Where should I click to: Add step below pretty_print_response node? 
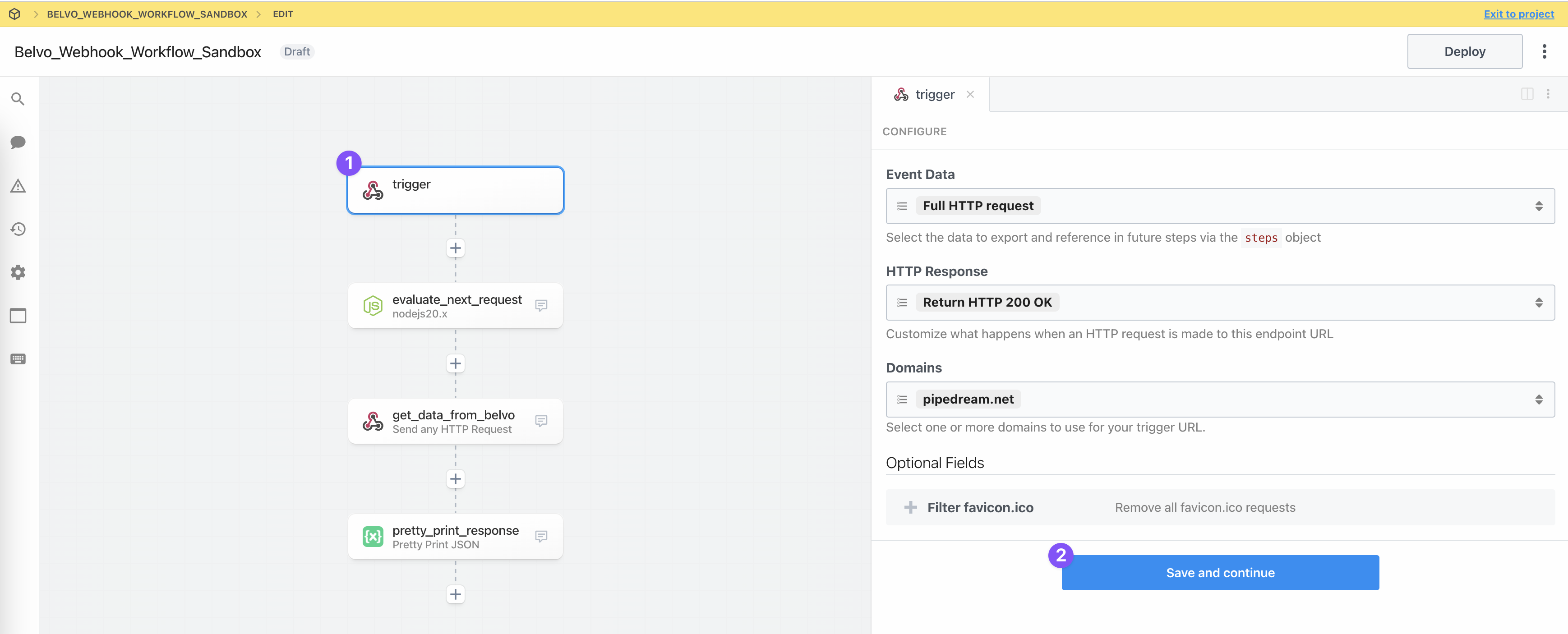click(455, 594)
